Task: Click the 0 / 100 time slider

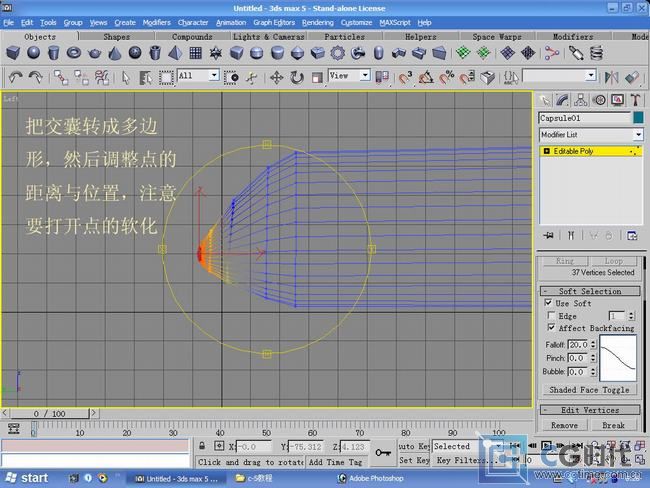Action: click(x=49, y=413)
